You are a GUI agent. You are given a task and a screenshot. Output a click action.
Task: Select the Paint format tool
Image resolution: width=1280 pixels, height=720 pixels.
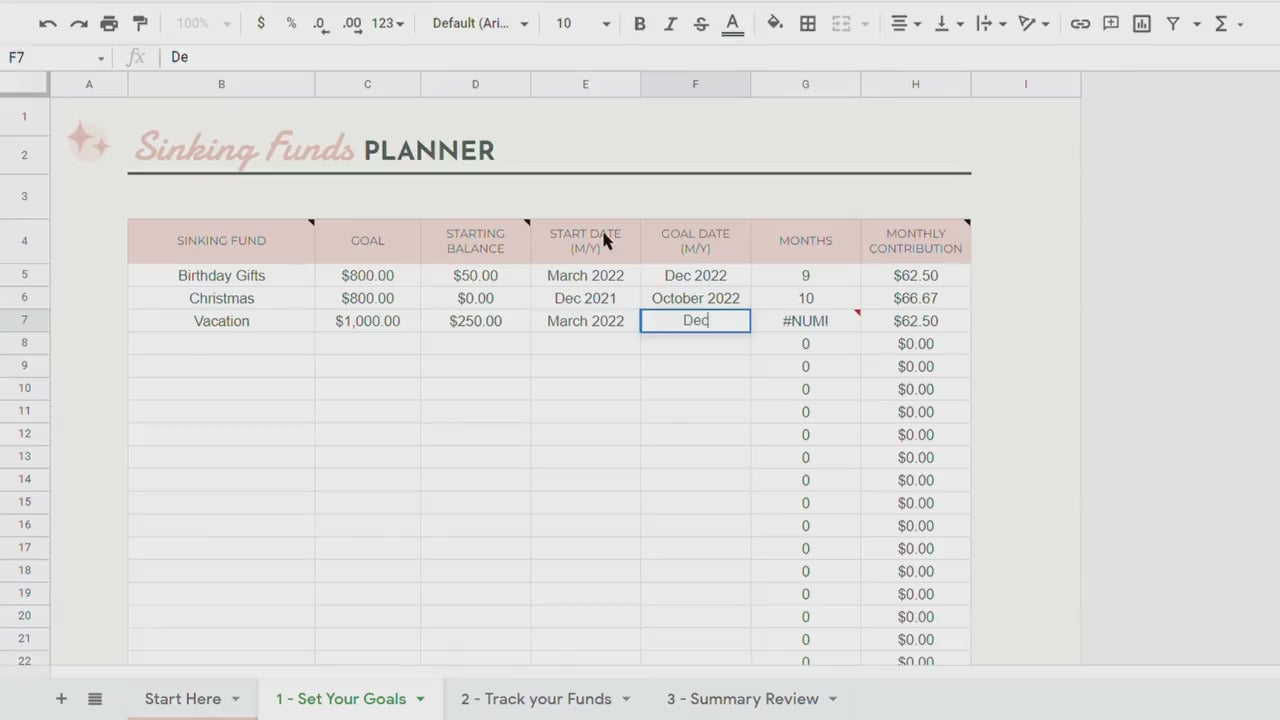140,23
